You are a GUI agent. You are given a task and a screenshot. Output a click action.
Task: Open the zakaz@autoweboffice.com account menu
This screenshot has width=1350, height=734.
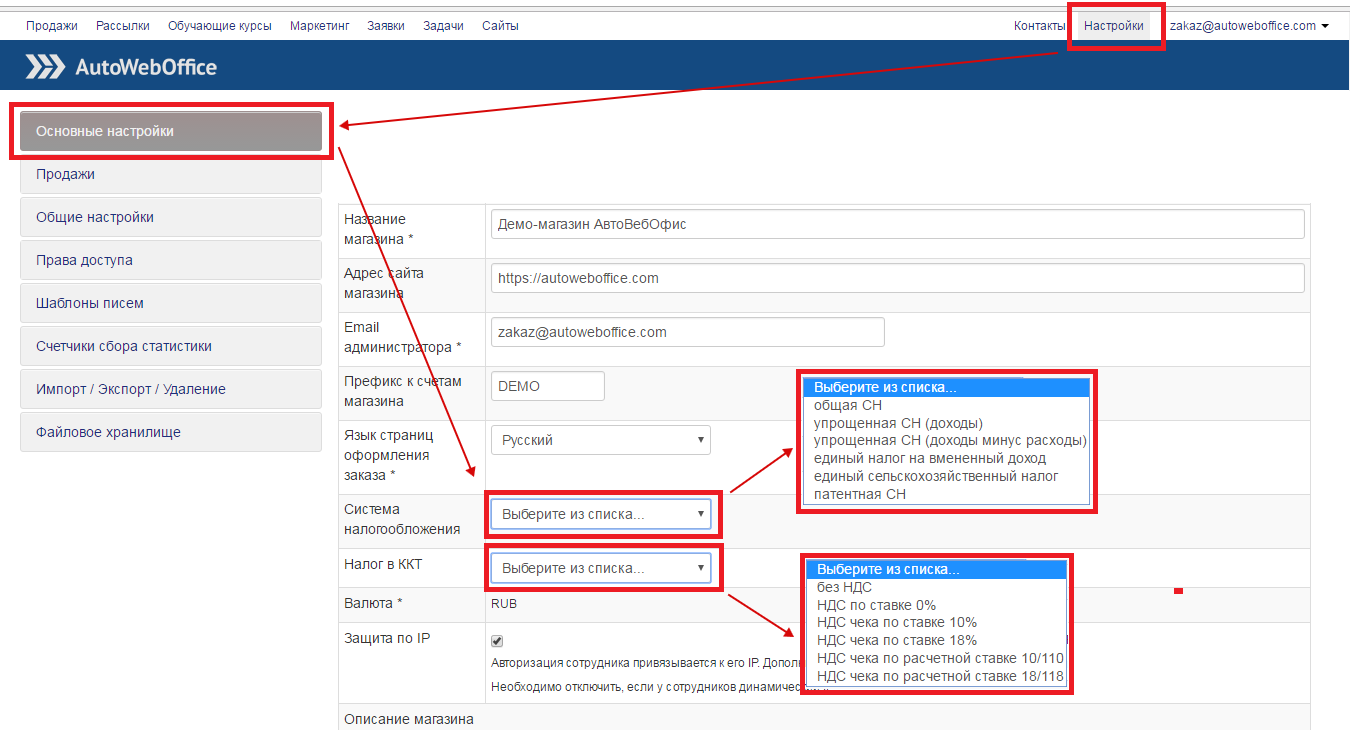[1248, 26]
